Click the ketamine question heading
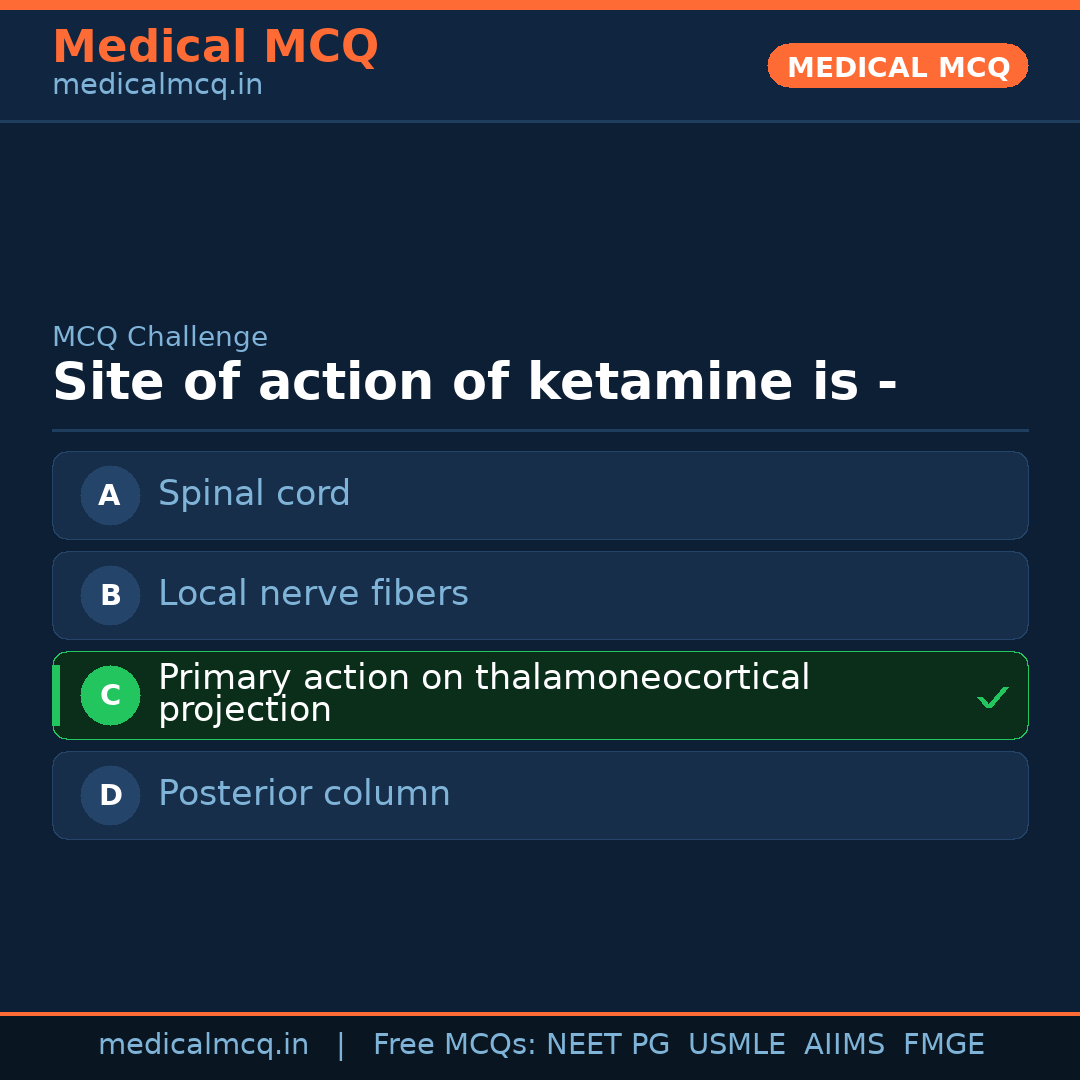The height and width of the screenshot is (1080, 1080). click(x=474, y=382)
